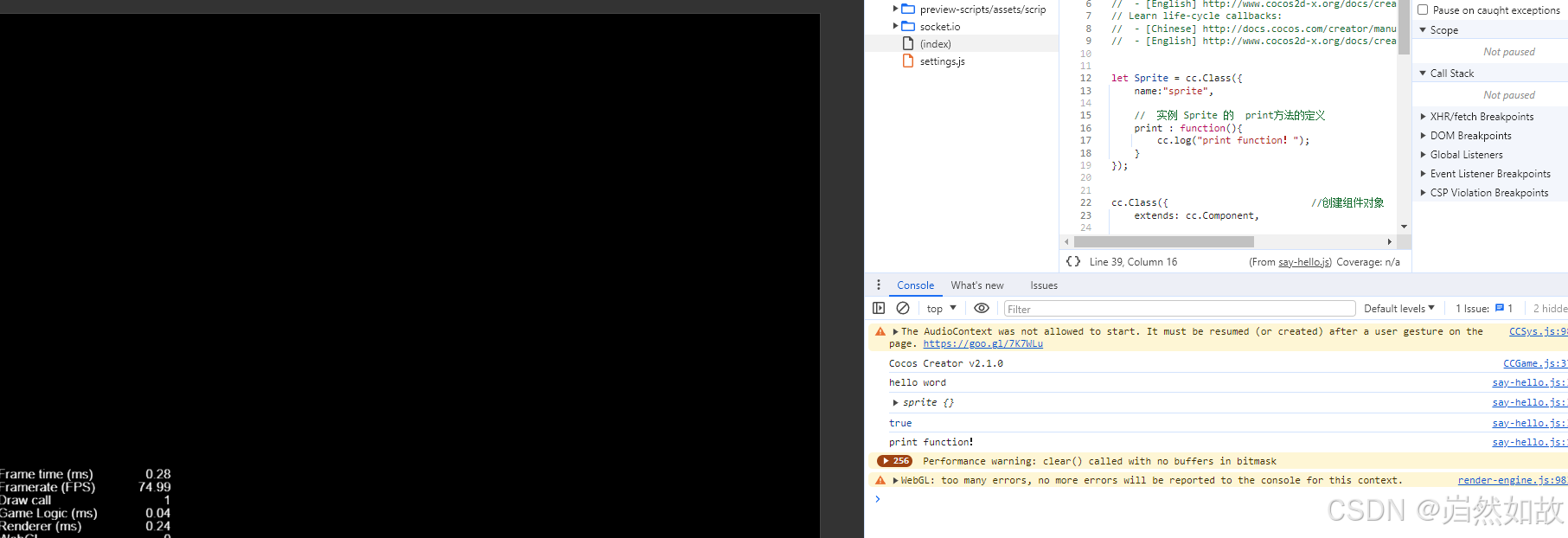Click line number 16 in gutter
1568x538 pixels.
pos(1085,128)
